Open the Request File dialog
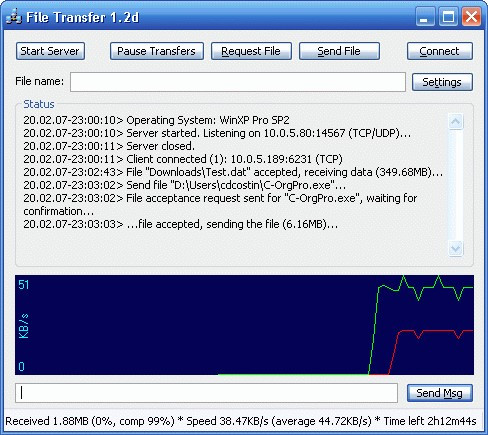This screenshot has height=435, width=488. (x=251, y=51)
